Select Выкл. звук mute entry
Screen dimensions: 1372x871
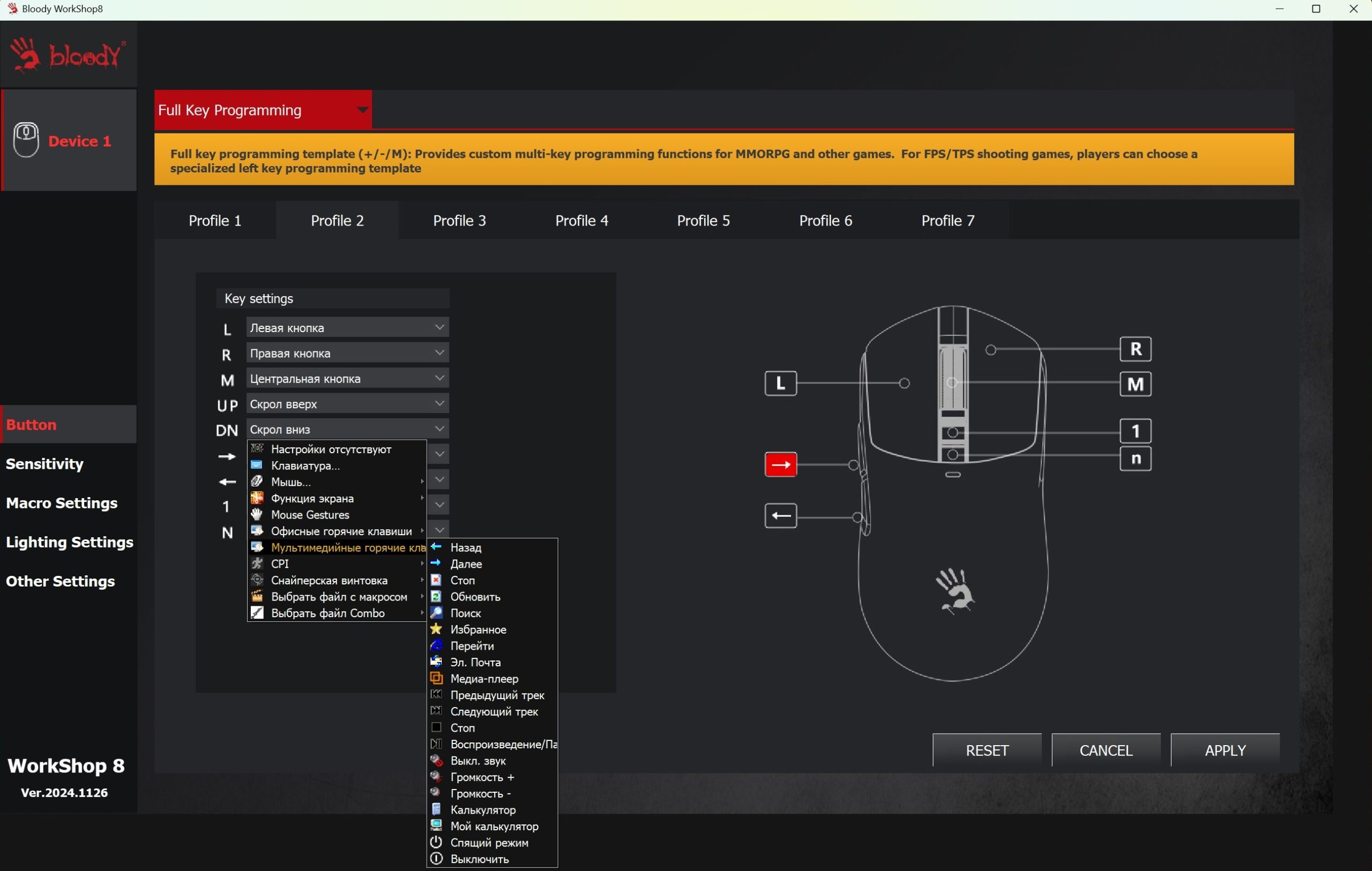coord(491,761)
